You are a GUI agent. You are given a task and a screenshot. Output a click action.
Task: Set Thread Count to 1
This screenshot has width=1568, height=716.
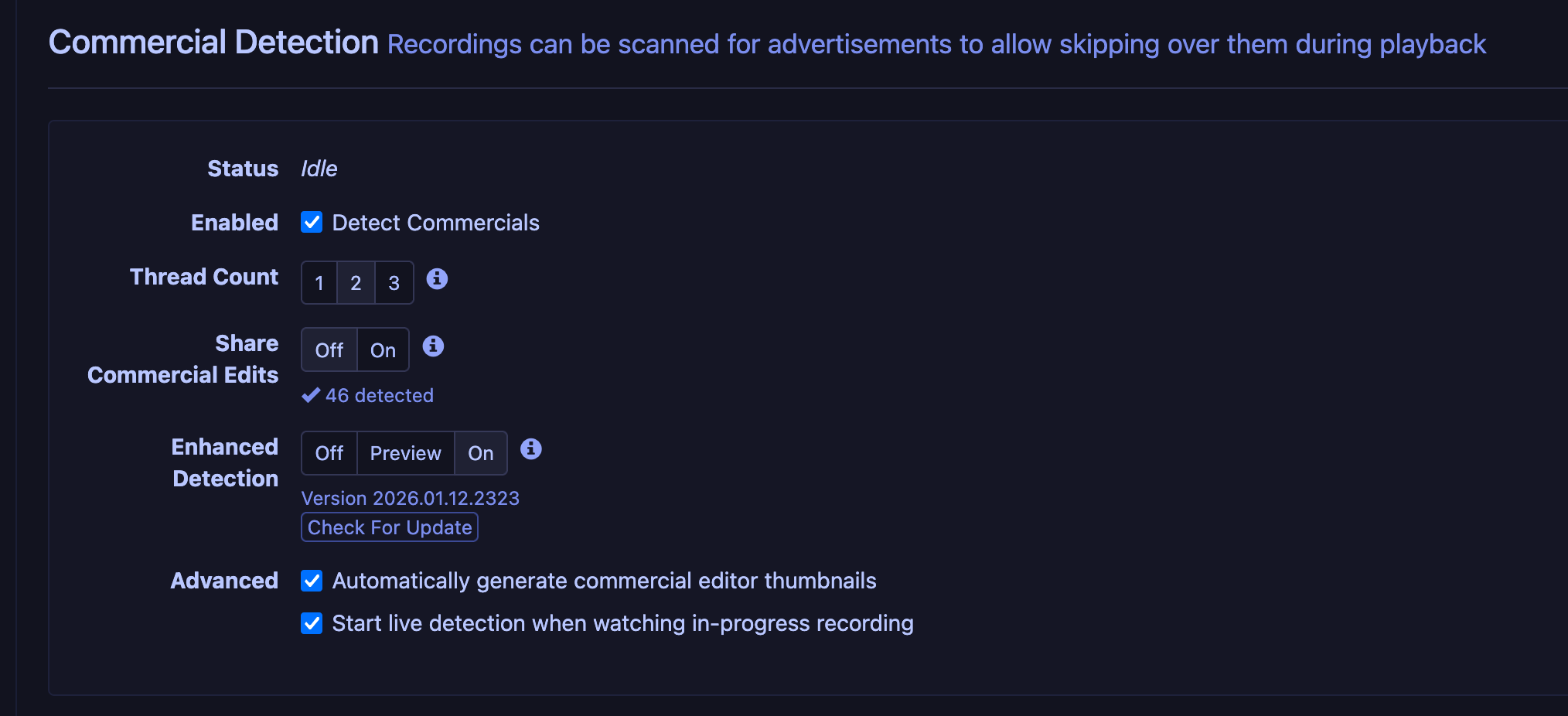[x=319, y=283]
